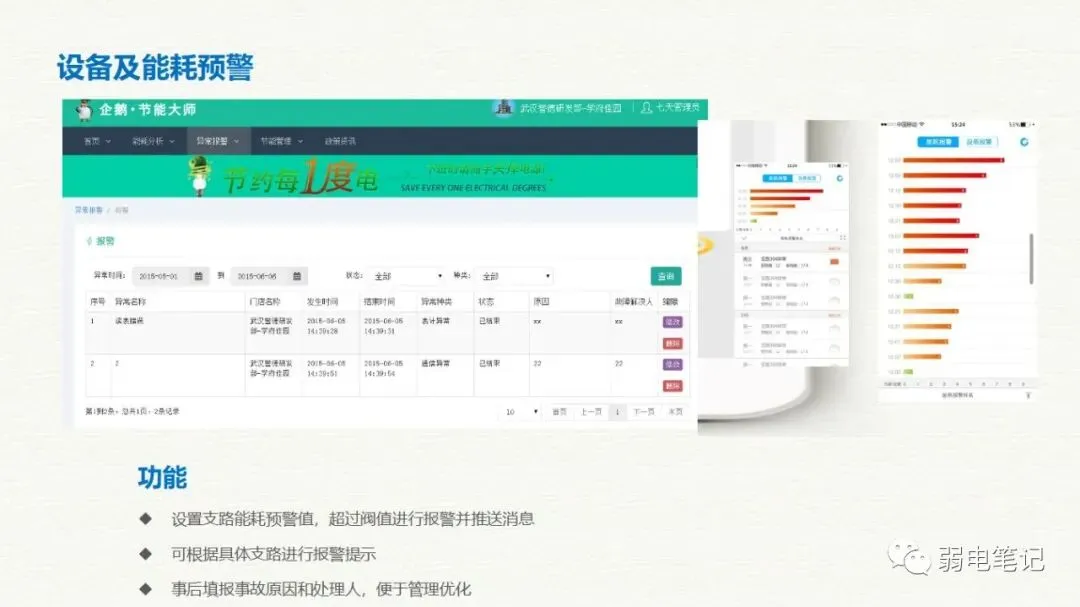Expand the 节能管理 nav dropdown
Viewport: 1080px width, 607px height.
click(x=282, y=141)
